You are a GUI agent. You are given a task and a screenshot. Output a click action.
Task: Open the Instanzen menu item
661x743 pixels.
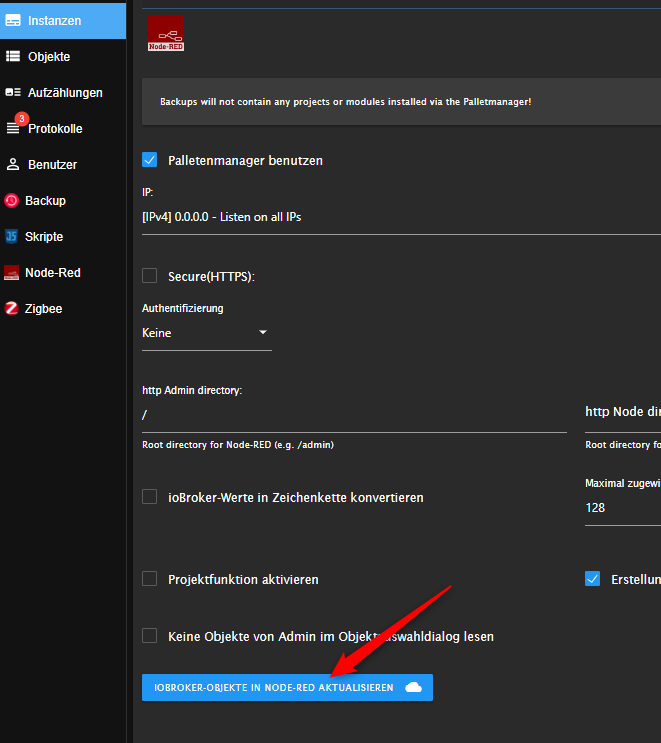pyautogui.click(x=63, y=20)
